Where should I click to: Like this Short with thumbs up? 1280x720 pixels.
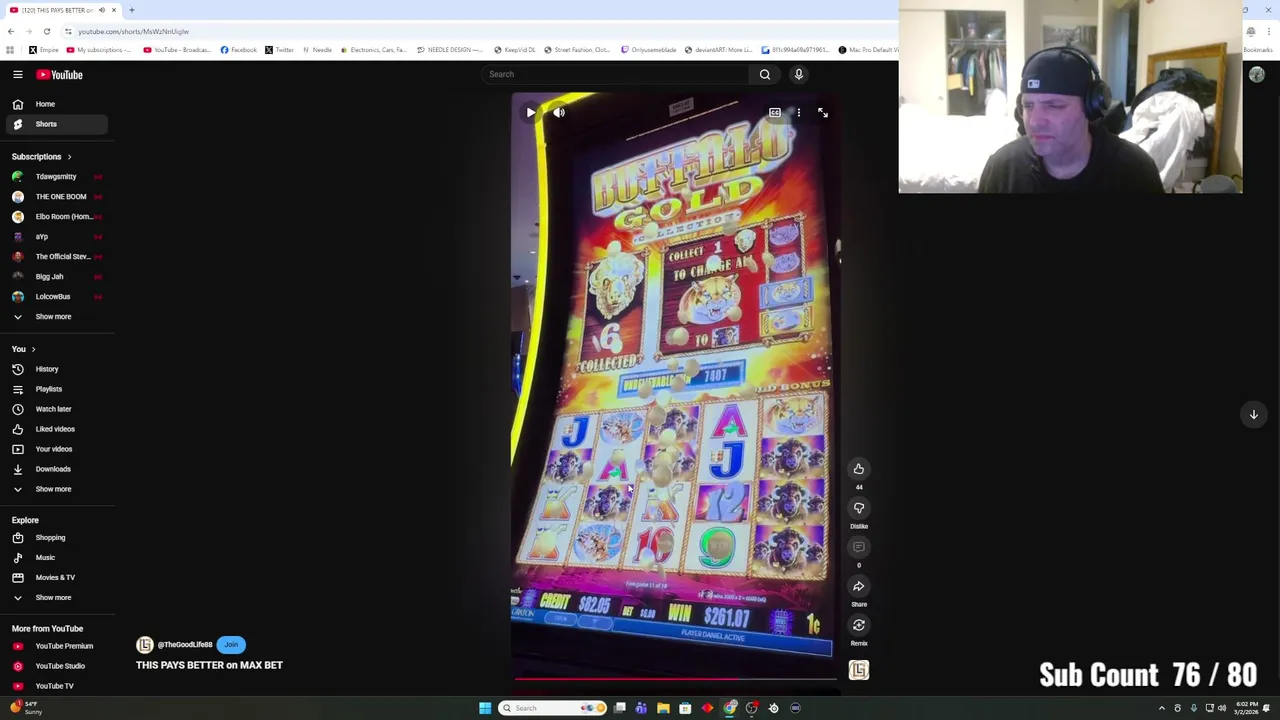click(859, 469)
